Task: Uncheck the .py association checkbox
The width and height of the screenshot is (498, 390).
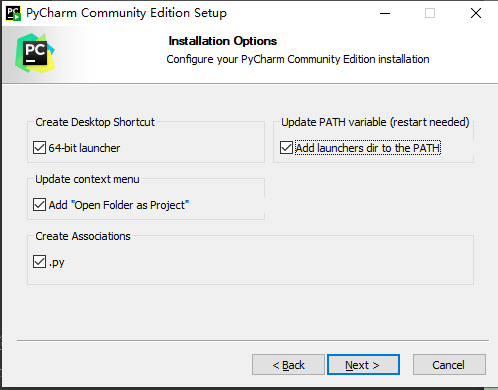Action: [x=39, y=262]
